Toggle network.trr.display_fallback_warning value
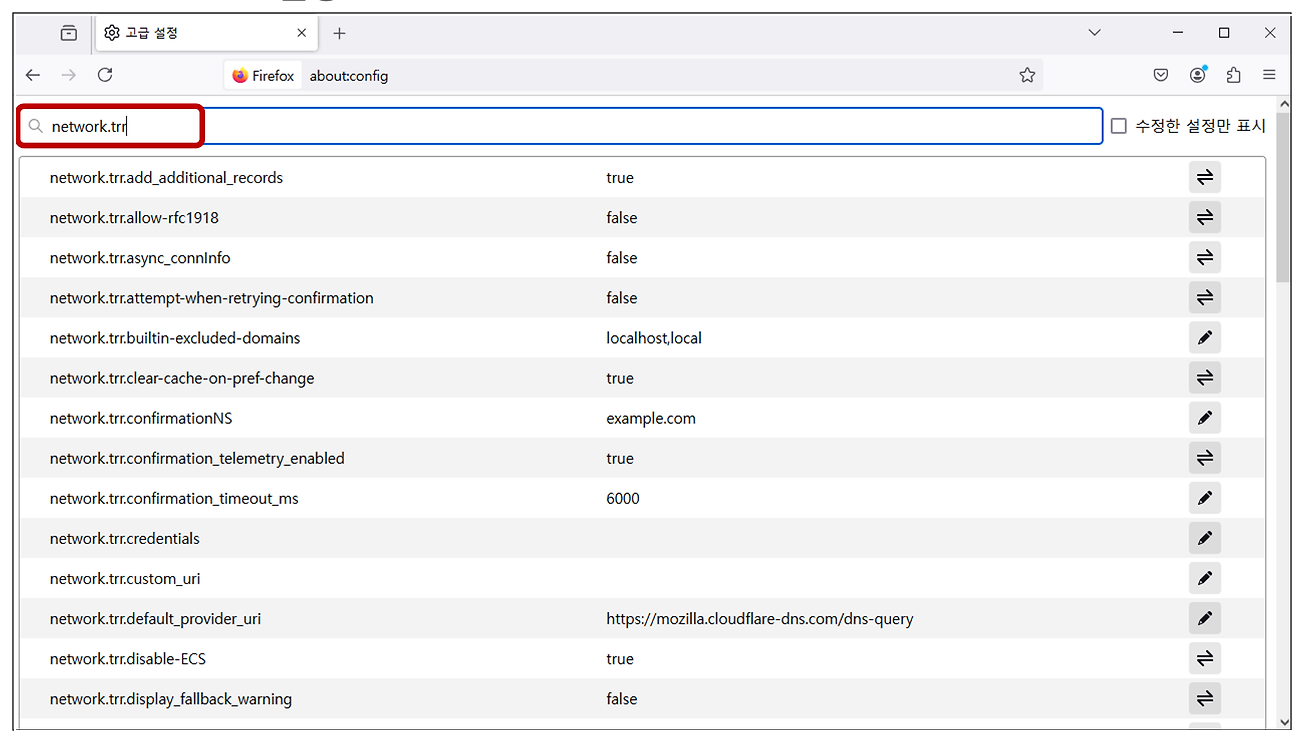This screenshot has height=746, width=1316. pyautogui.click(x=1205, y=698)
